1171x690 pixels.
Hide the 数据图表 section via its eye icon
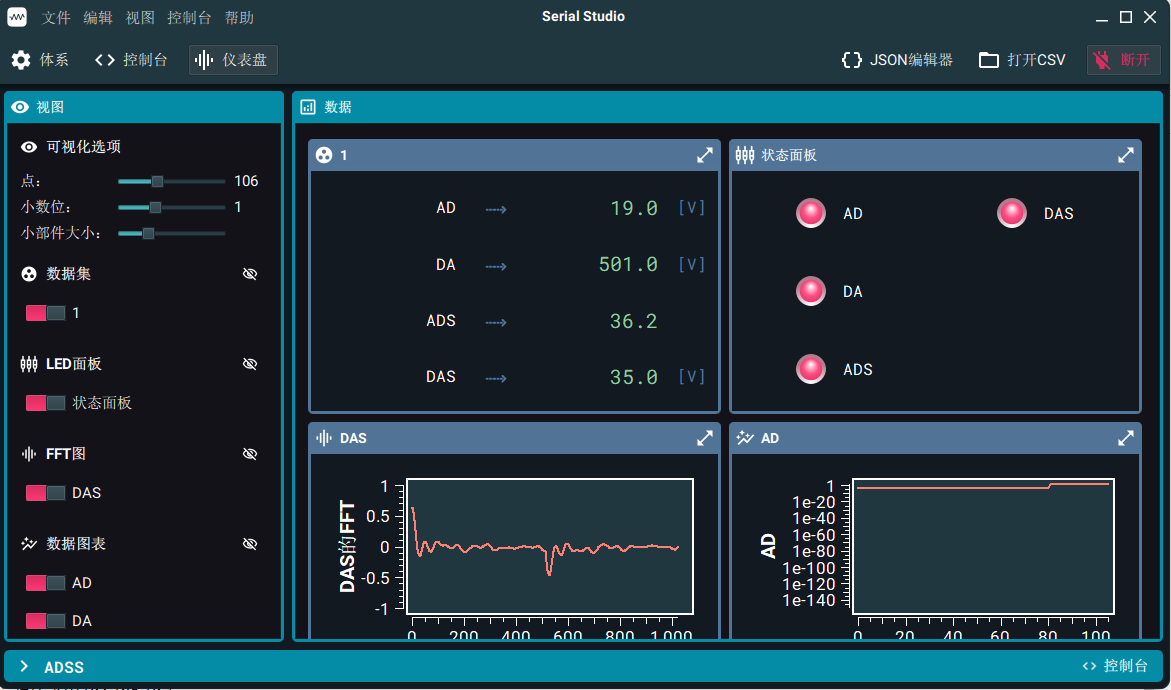pos(250,543)
